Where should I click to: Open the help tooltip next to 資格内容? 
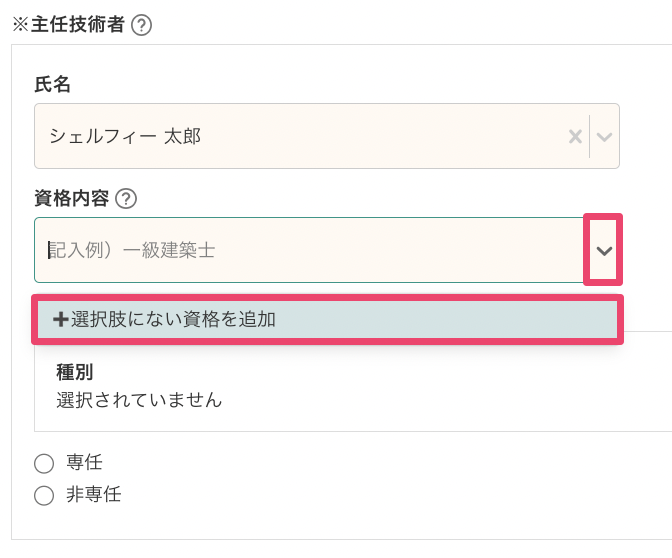click(x=126, y=198)
